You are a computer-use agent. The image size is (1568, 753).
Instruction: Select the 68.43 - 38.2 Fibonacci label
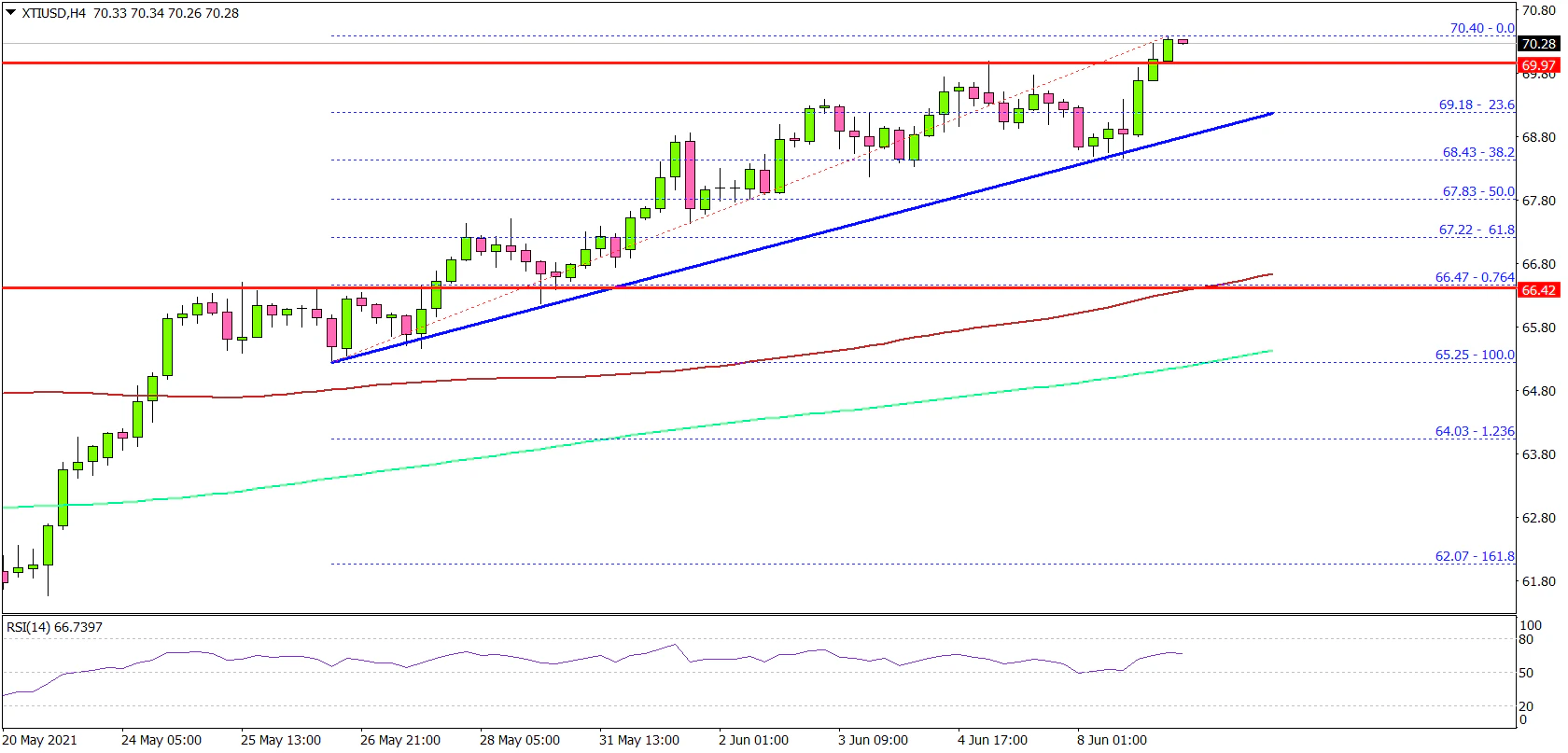tap(1477, 152)
